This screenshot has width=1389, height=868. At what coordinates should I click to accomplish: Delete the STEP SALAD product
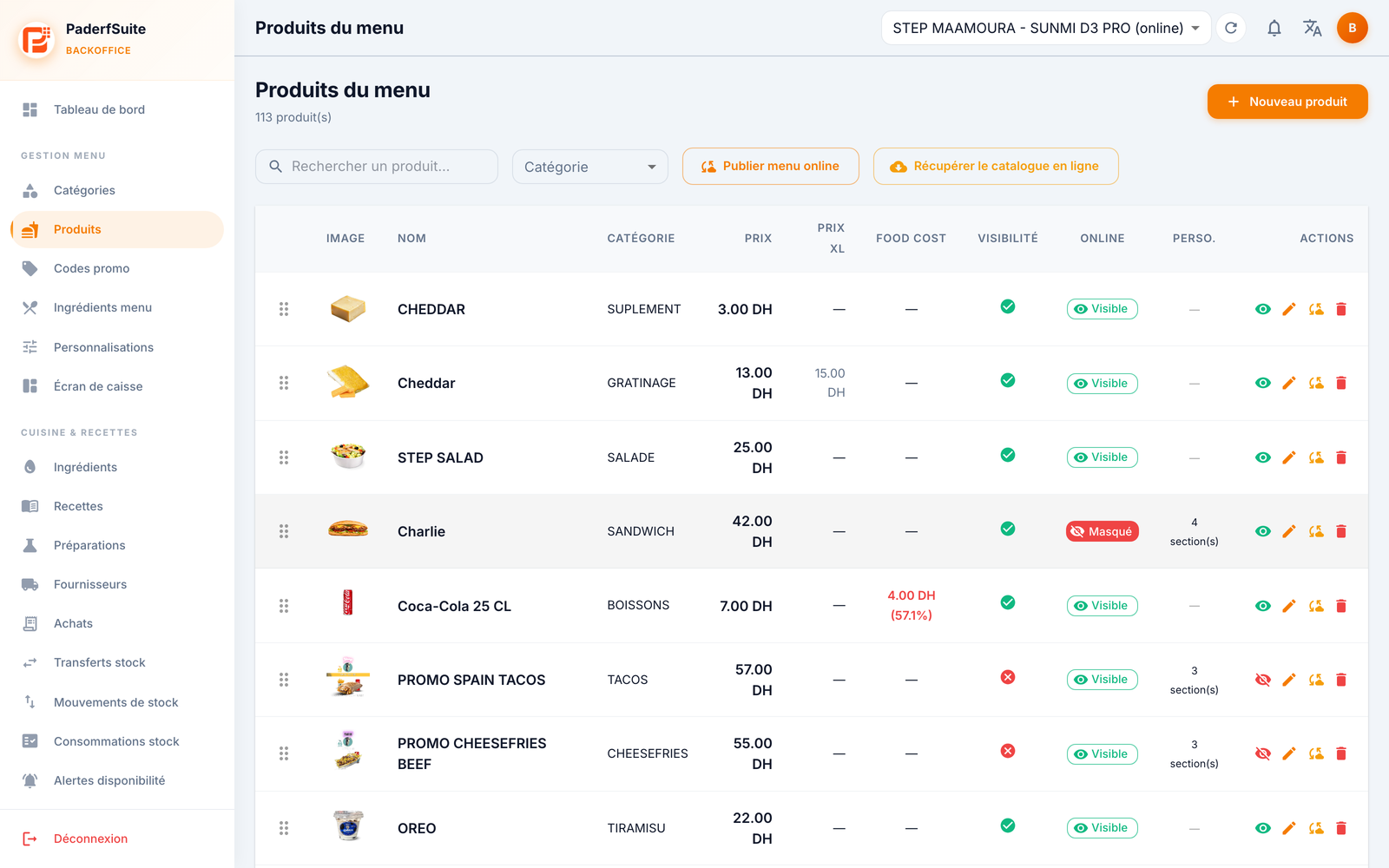point(1341,457)
